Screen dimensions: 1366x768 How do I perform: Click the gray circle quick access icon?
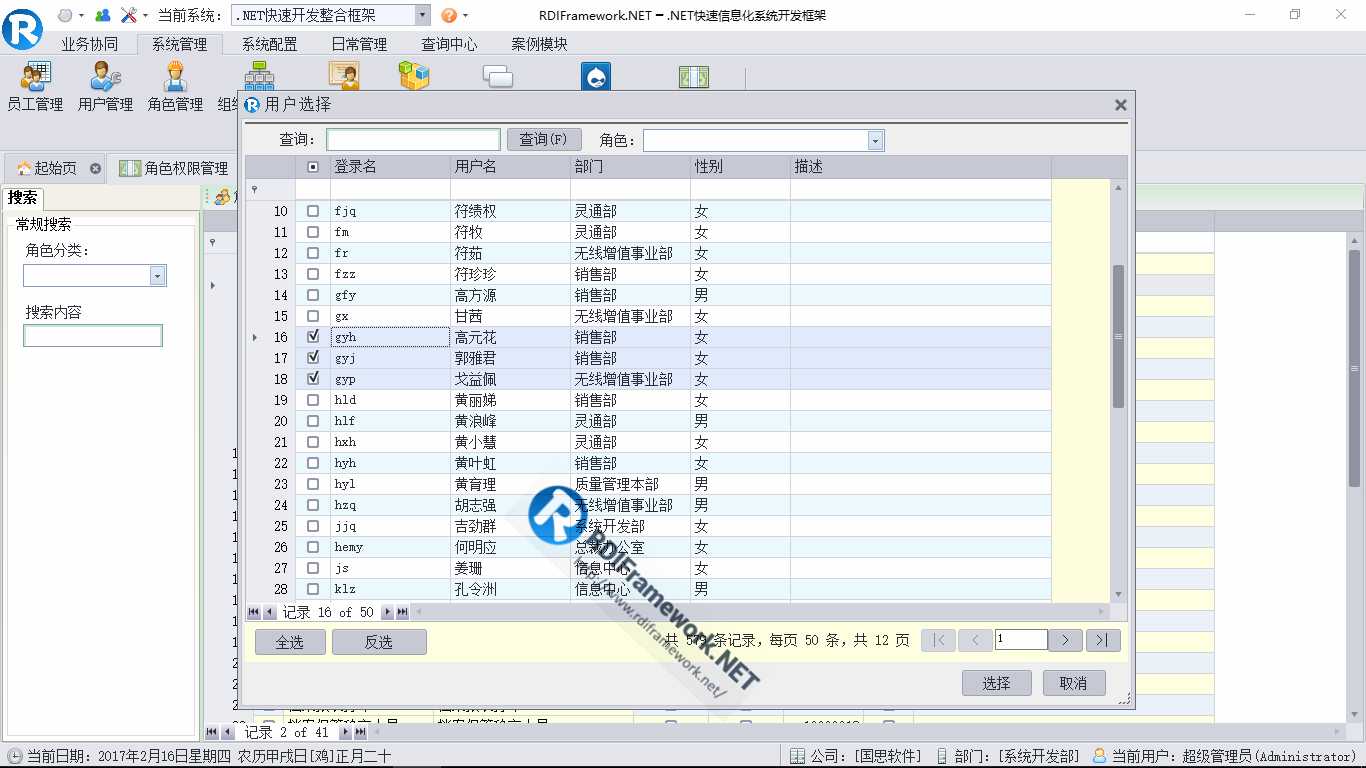(65, 15)
